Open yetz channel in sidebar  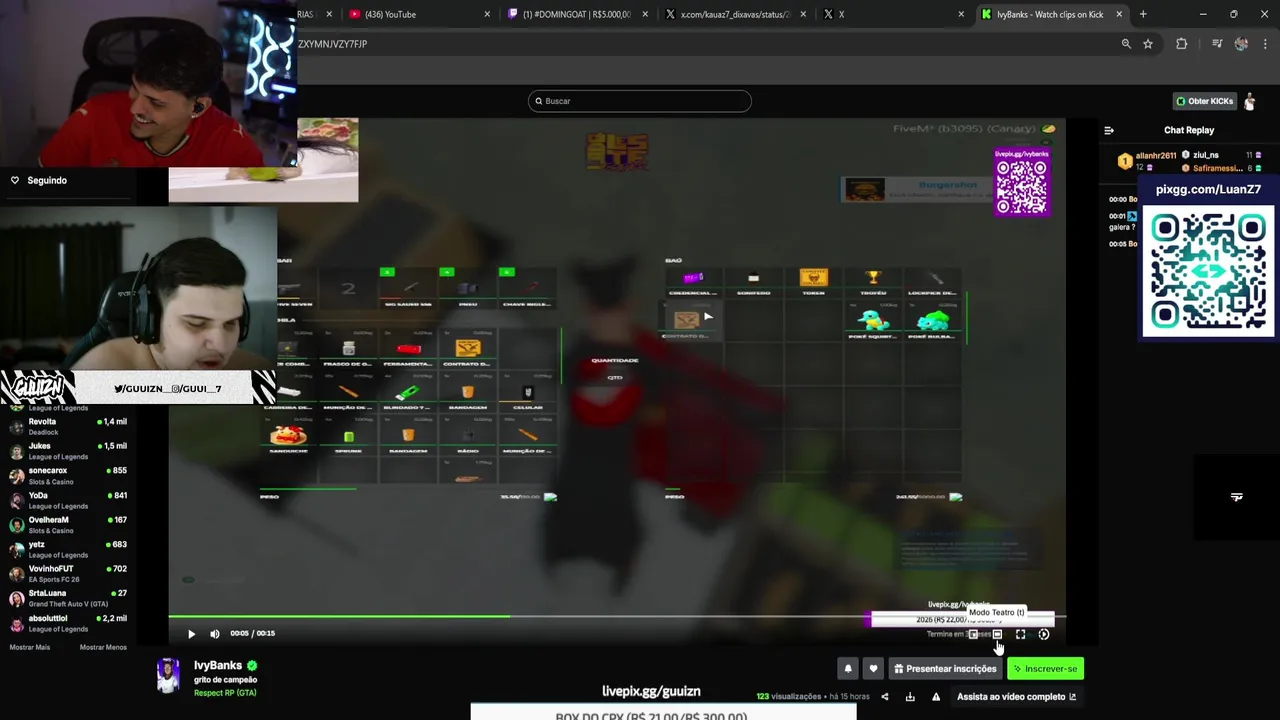coord(68,549)
